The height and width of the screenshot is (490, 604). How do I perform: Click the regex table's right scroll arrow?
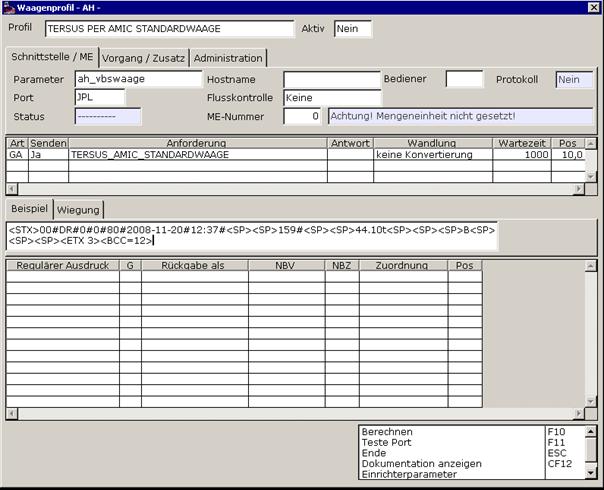click(x=579, y=414)
